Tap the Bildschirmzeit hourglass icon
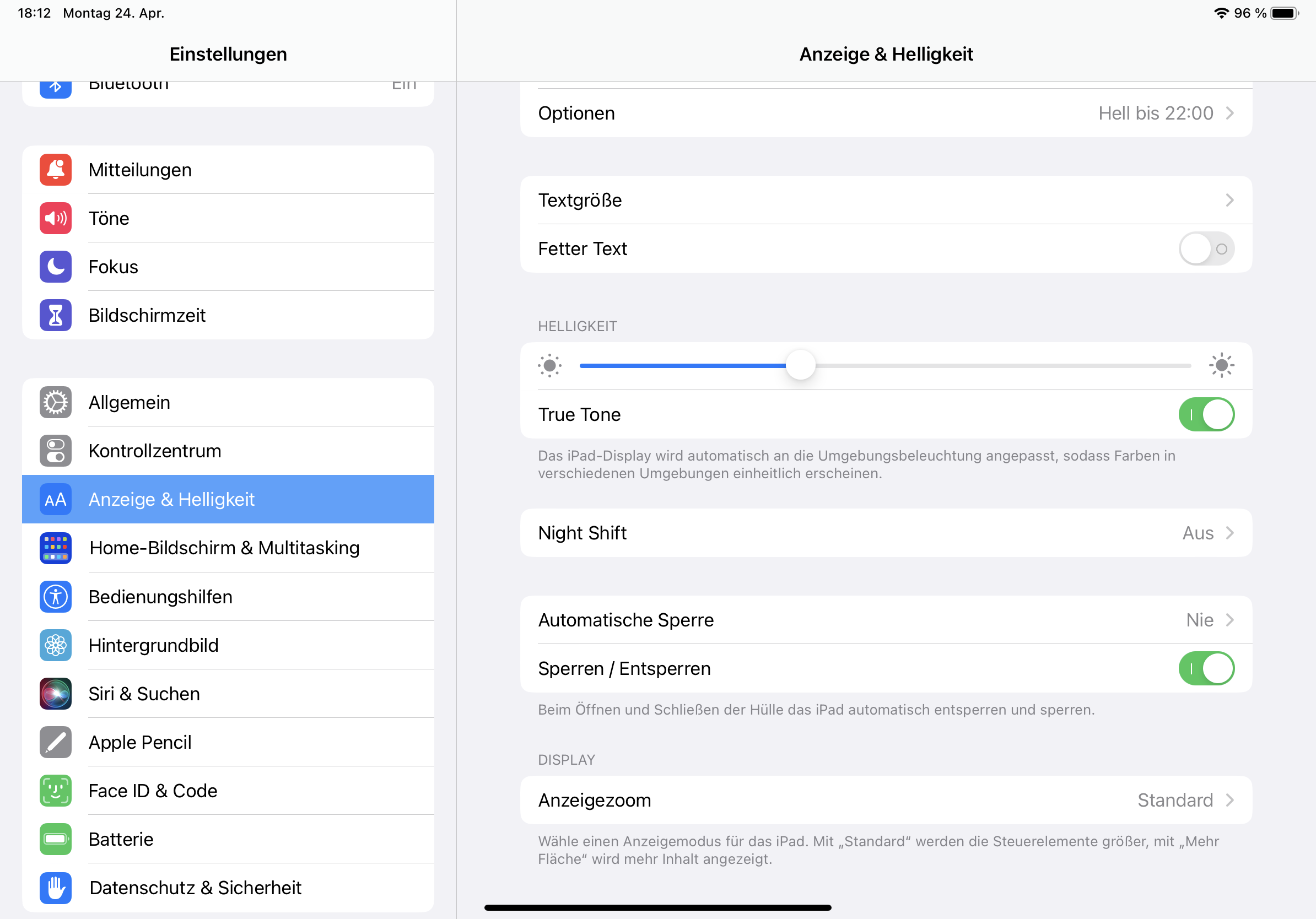The height and width of the screenshot is (919, 1316). (x=56, y=315)
